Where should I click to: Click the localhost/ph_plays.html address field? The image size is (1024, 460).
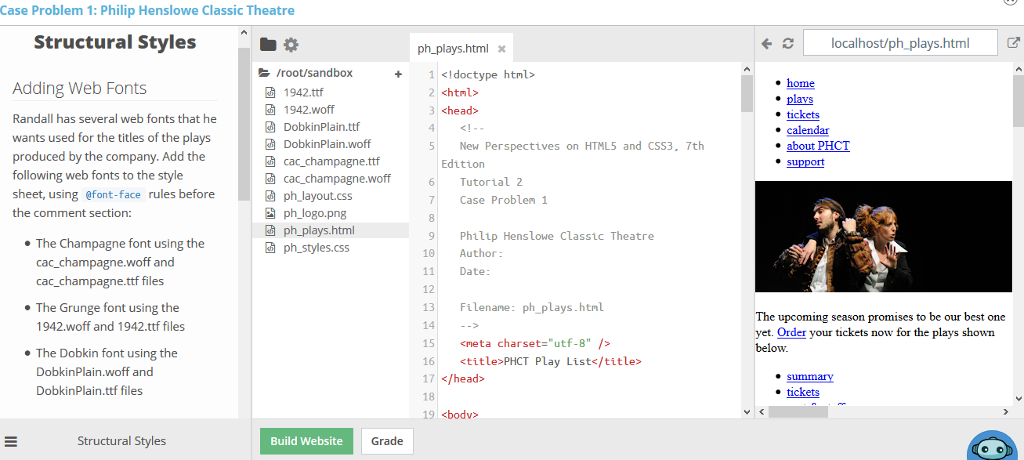pyautogui.click(x=900, y=44)
